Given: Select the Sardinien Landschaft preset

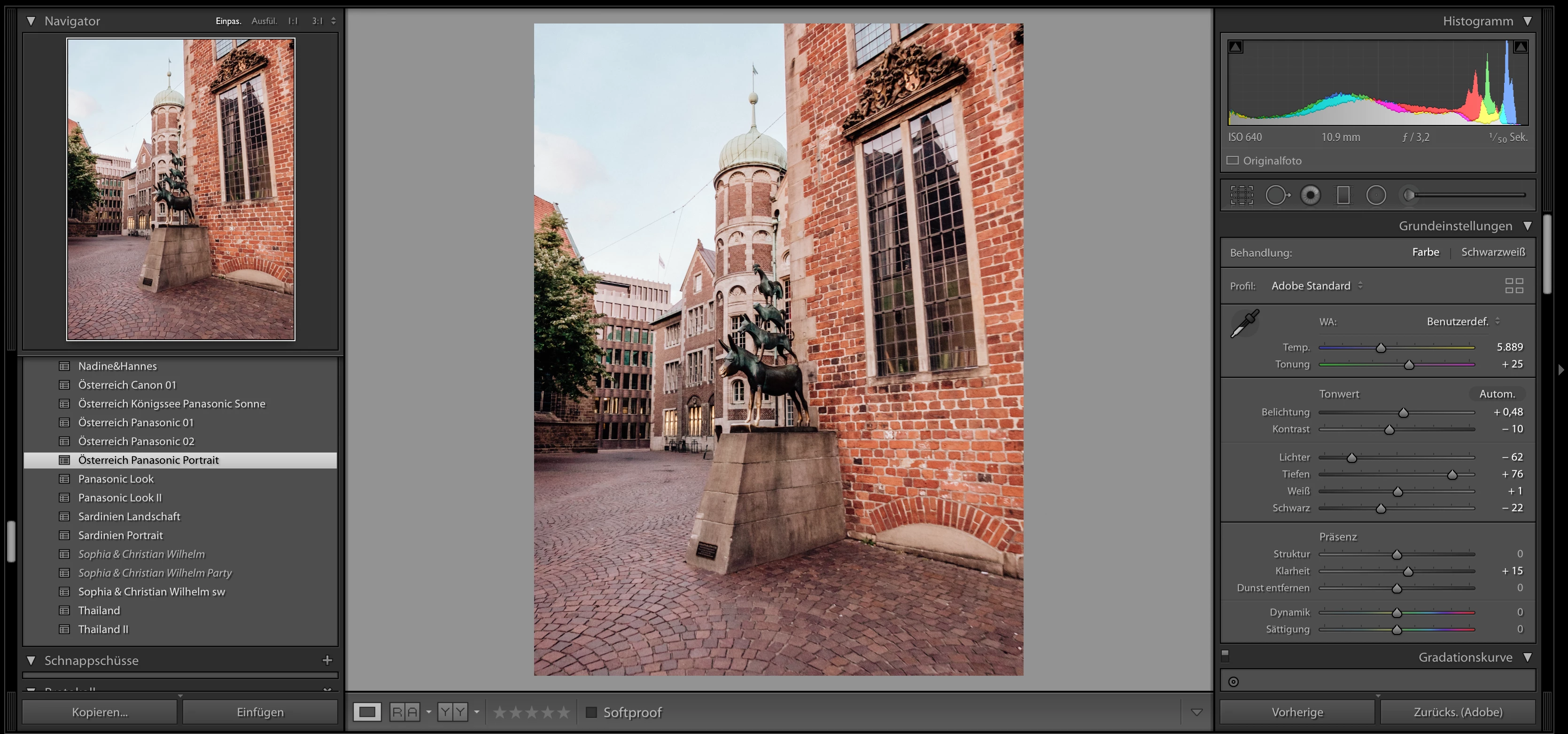Looking at the screenshot, I should coord(129,516).
